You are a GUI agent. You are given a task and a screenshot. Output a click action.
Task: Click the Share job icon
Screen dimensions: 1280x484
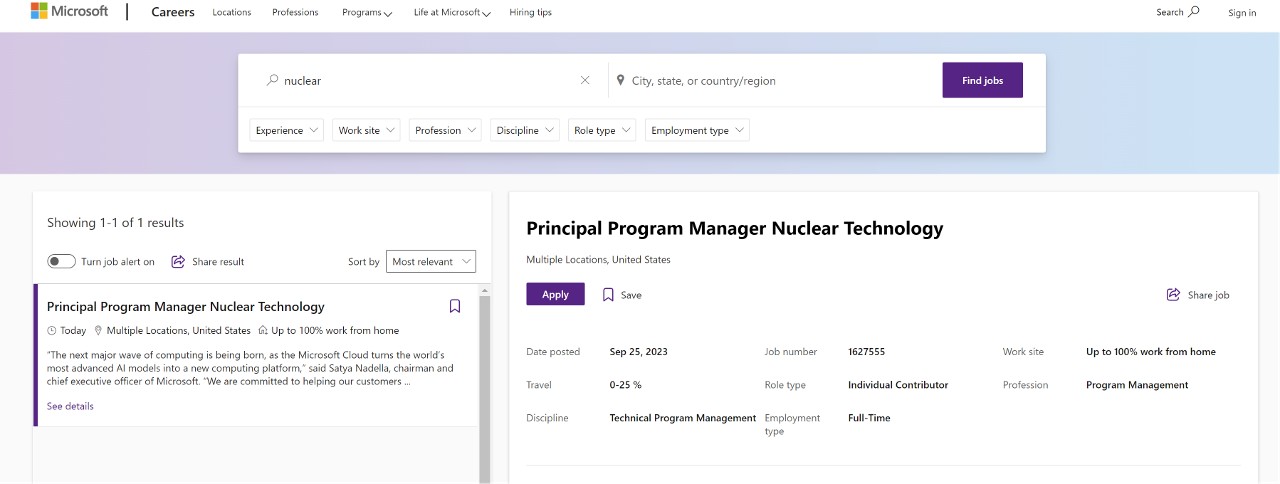(1173, 295)
